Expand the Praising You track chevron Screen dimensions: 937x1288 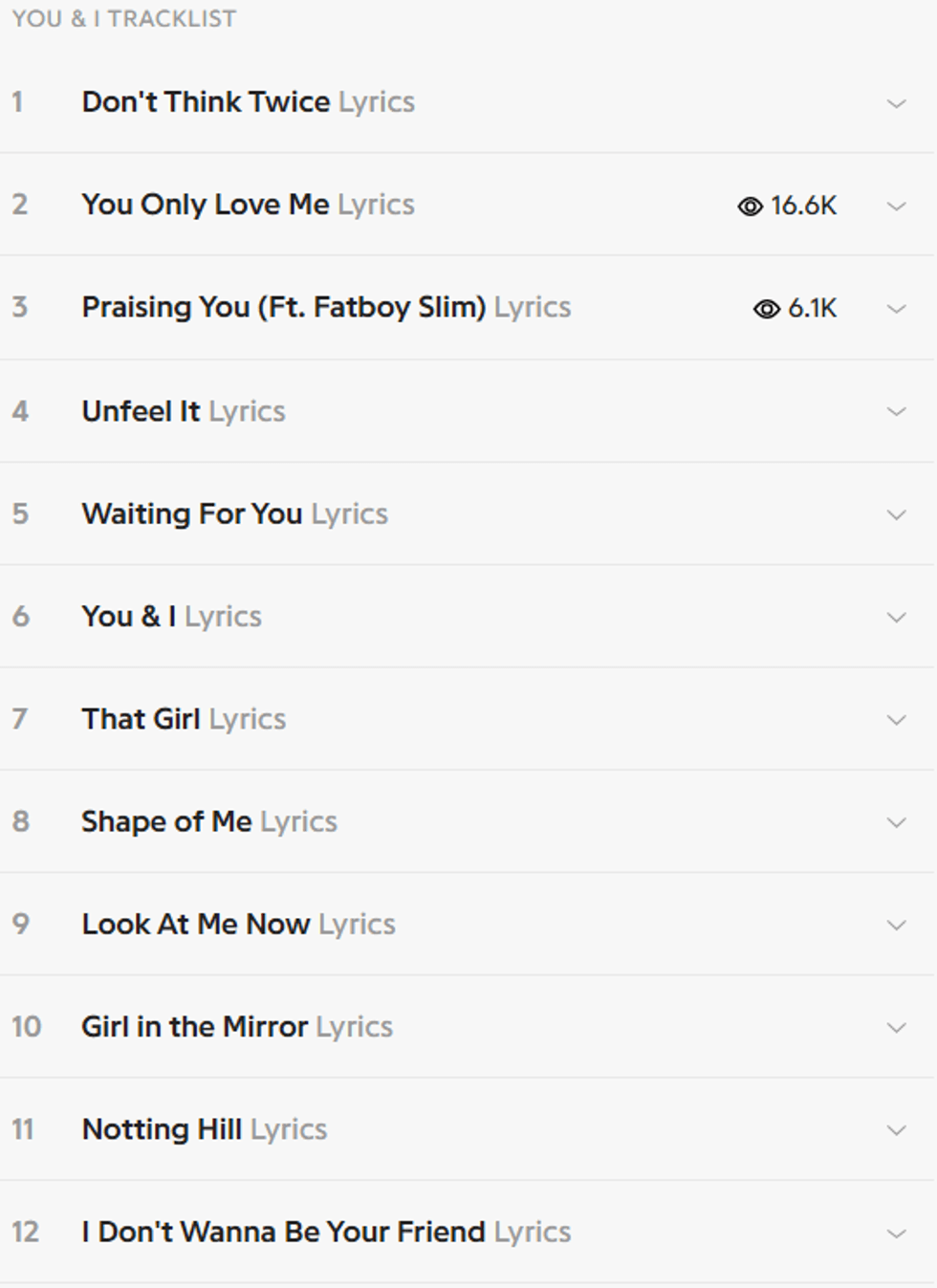pos(896,309)
